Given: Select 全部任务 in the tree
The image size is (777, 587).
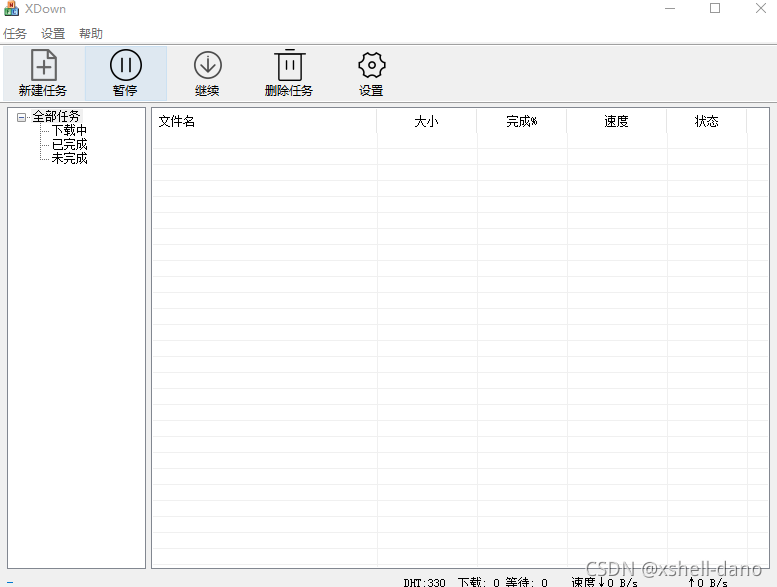Looking at the screenshot, I should click(56, 116).
